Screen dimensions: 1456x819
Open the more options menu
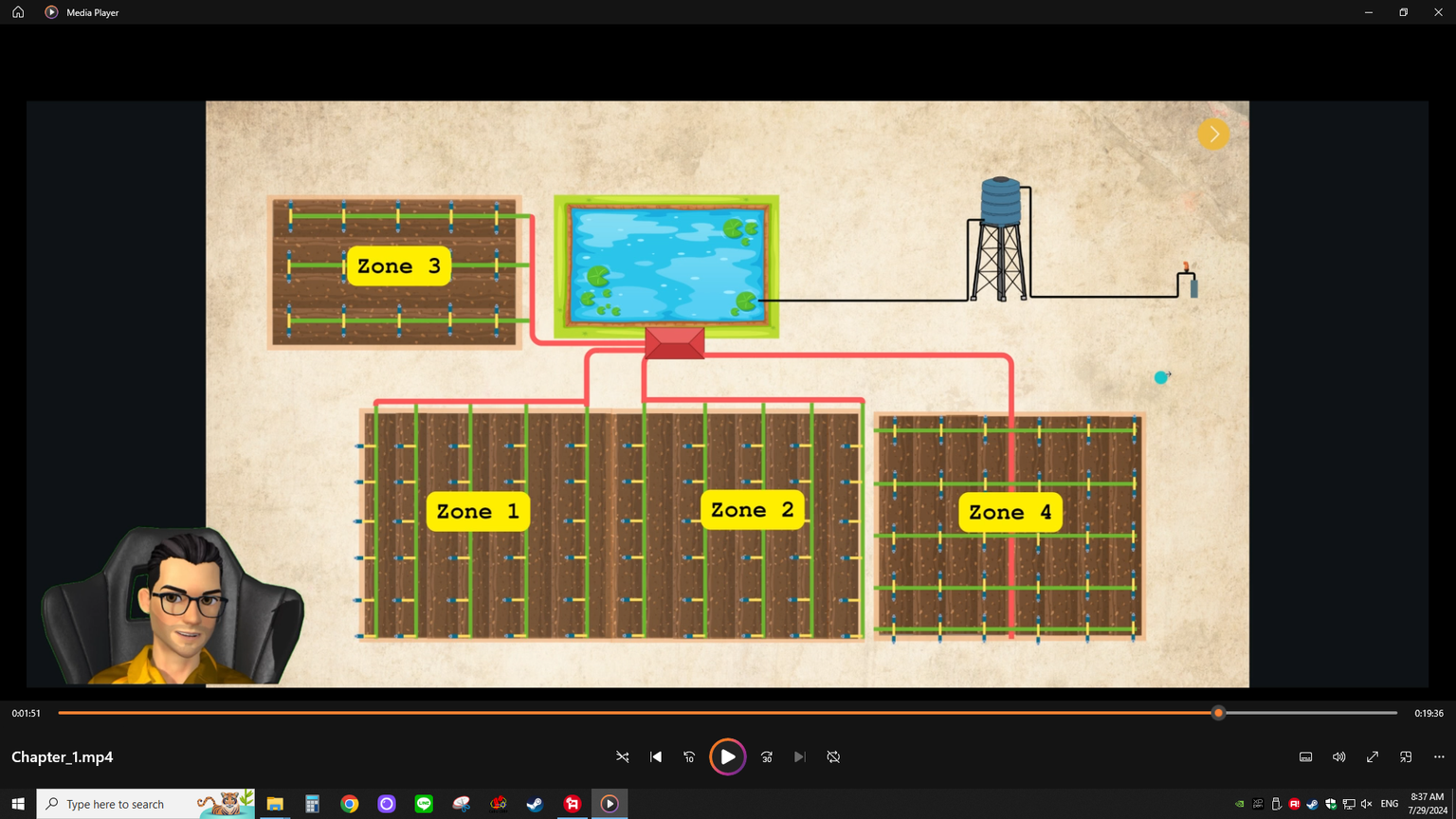(1439, 757)
